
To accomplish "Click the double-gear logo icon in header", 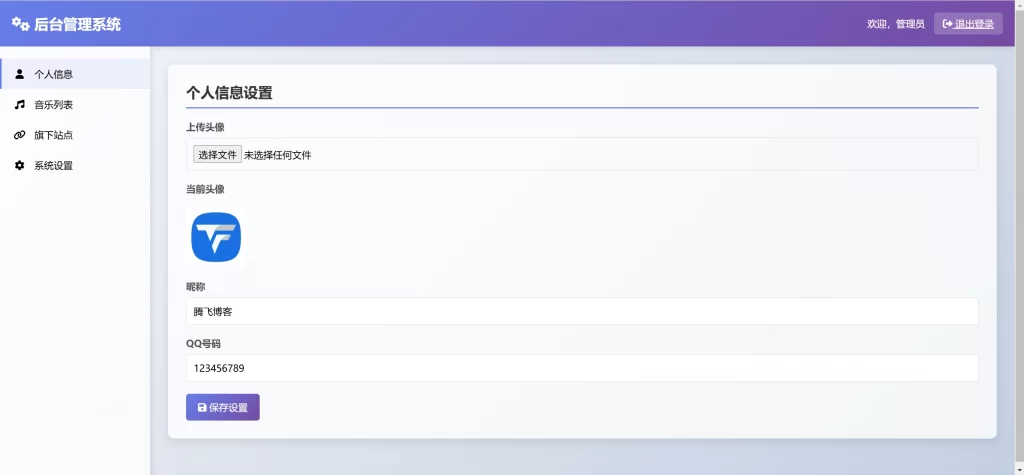I will pyautogui.click(x=21, y=24).
